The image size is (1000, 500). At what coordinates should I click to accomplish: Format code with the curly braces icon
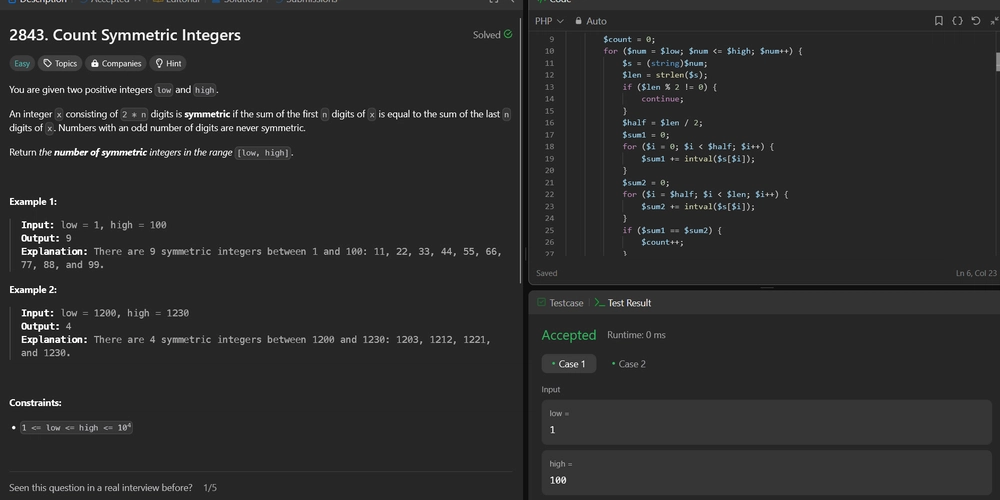coord(957,21)
